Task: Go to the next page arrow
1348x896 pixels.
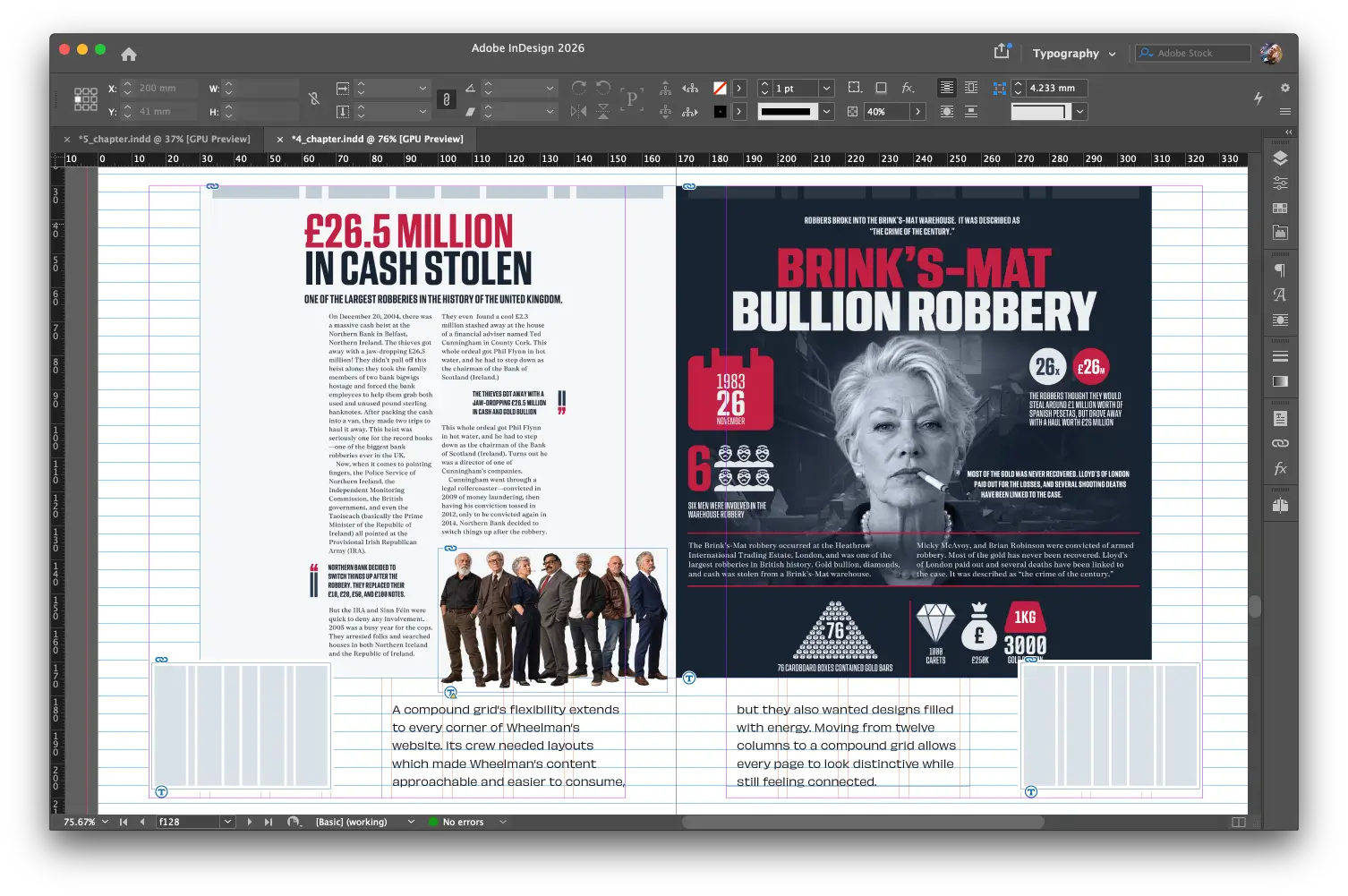Action: point(249,822)
